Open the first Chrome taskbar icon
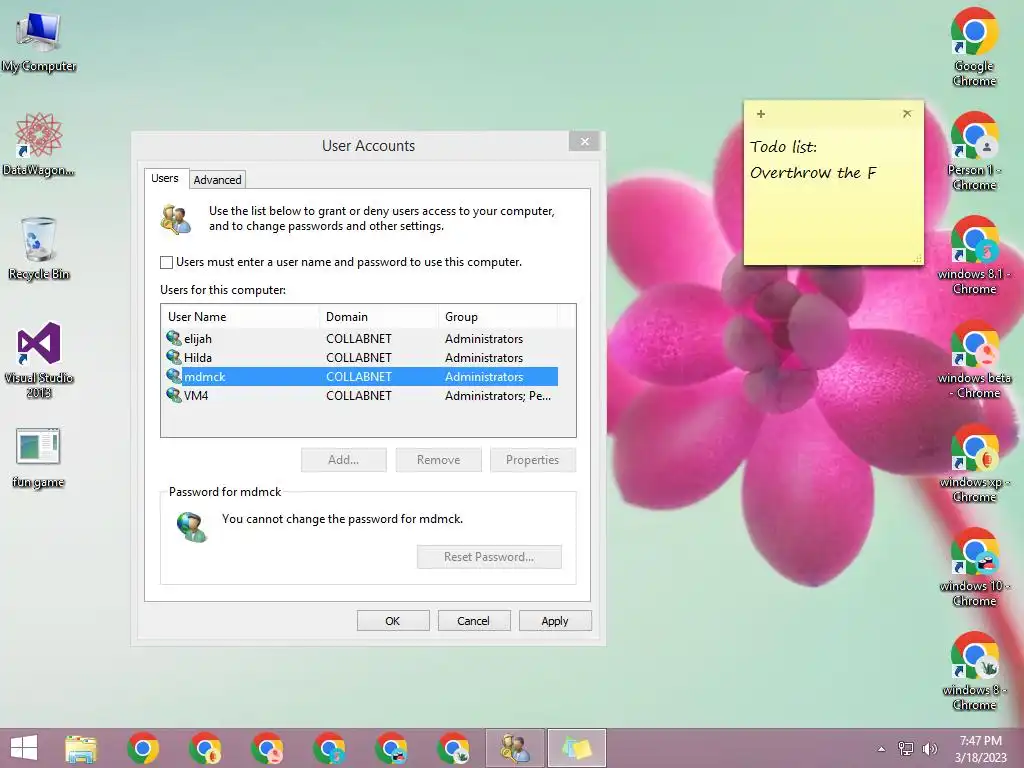Image resolution: width=1024 pixels, height=768 pixels. click(x=143, y=748)
